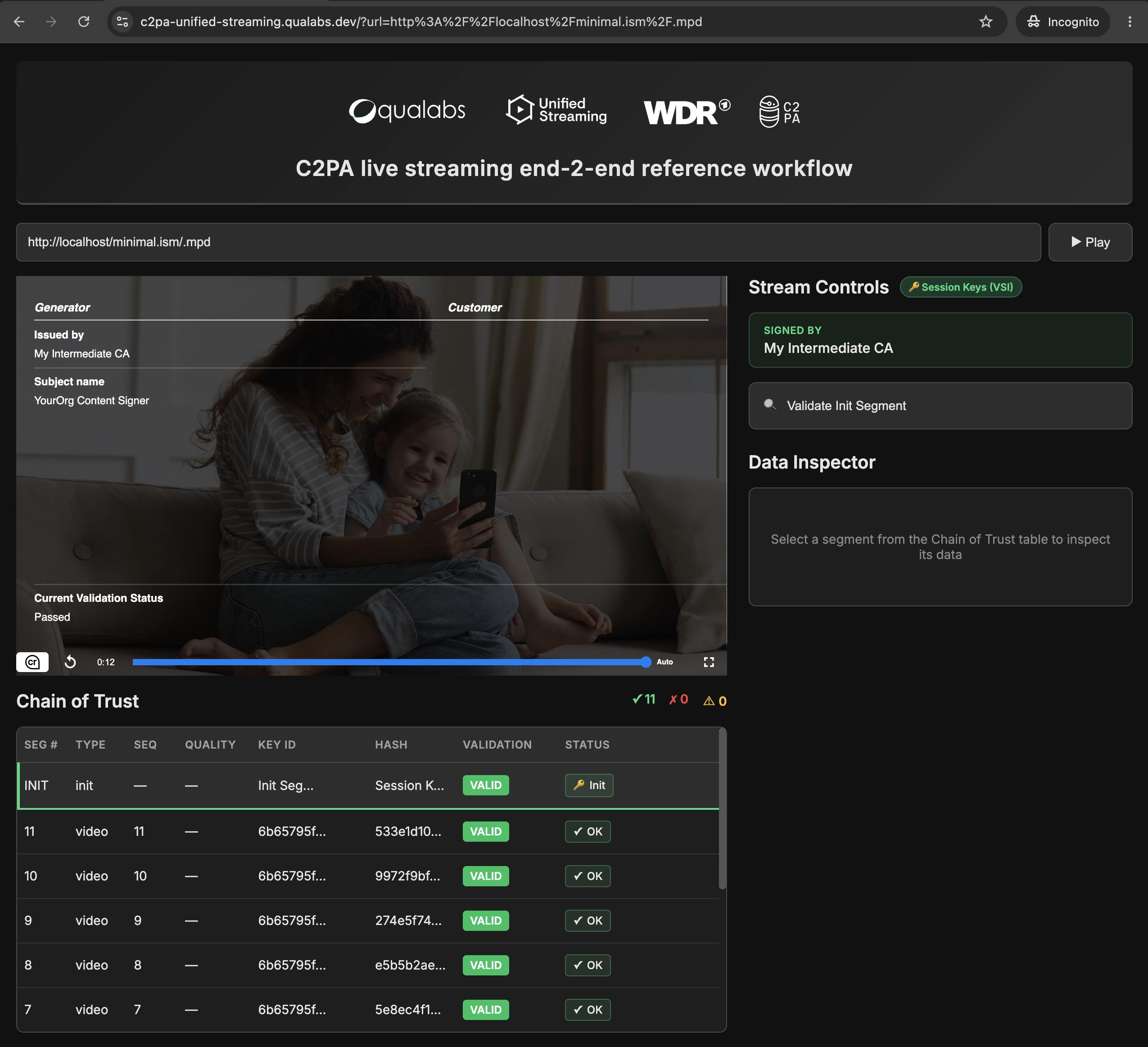Click the VALID badge in the INIT row
Image resolution: width=1148 pixels, height=1047 pixels.
(x=486, y=785)
